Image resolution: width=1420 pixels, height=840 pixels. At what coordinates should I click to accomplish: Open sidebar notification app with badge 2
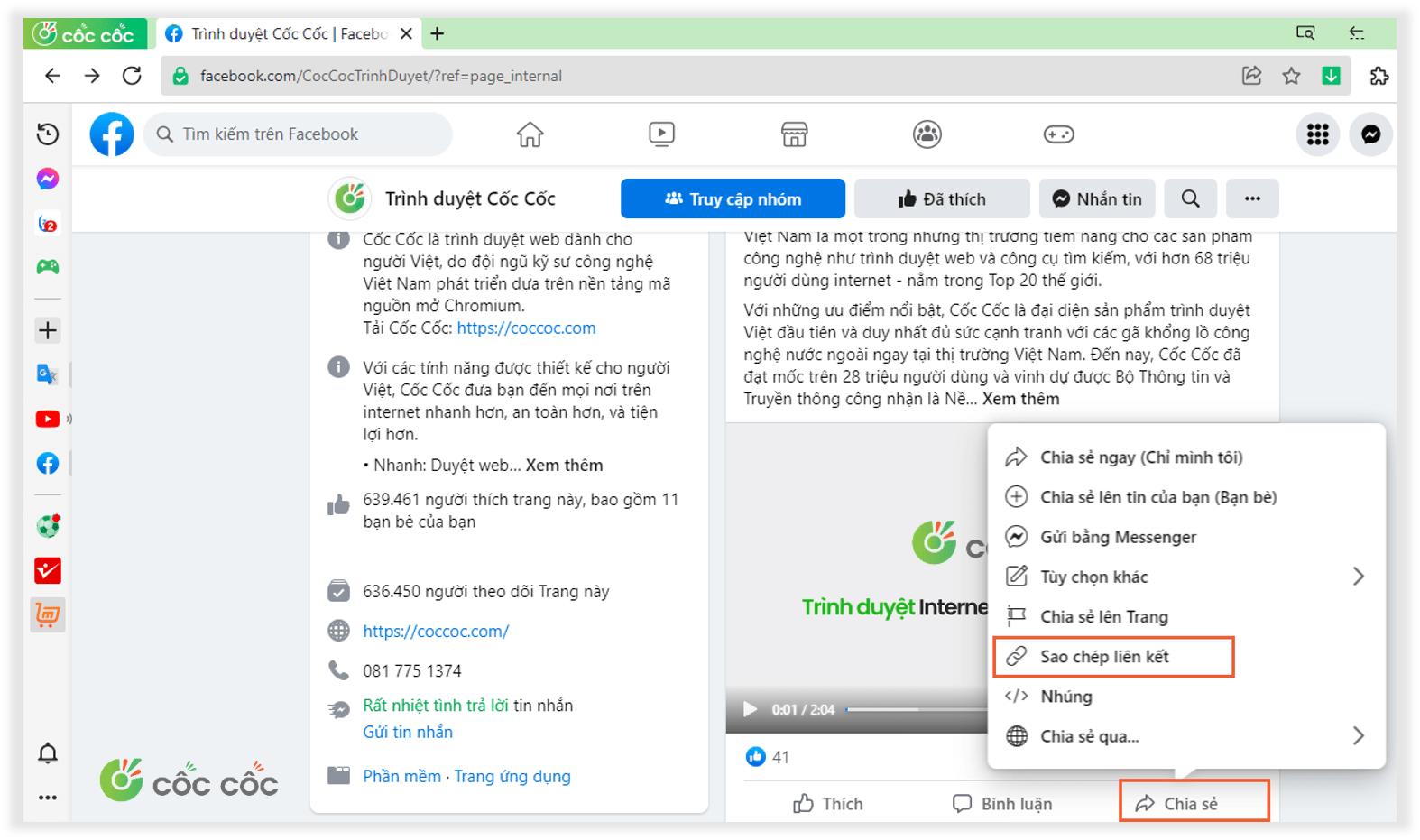pos(48,223)
